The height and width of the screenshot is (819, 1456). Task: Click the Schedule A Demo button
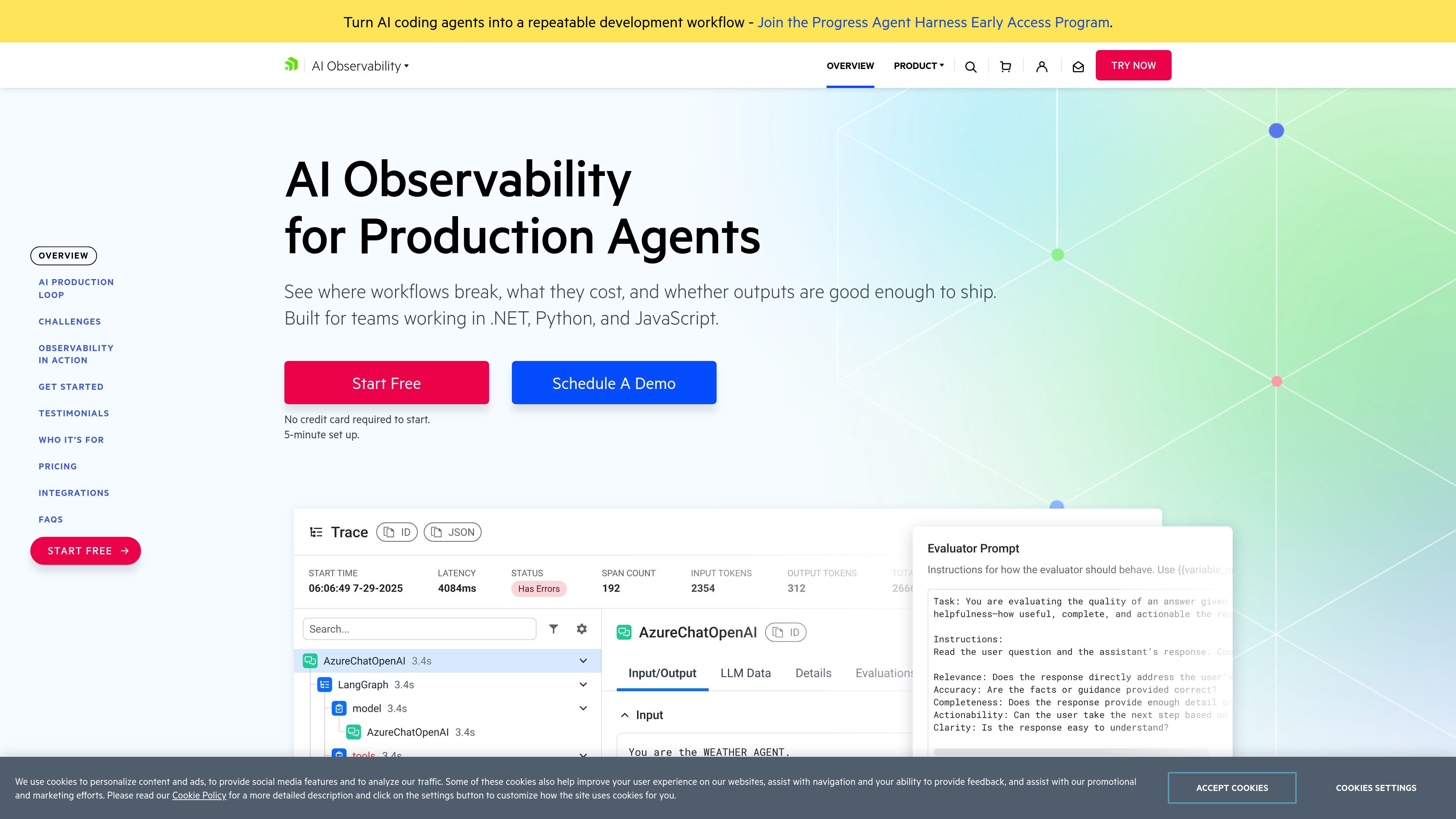coord(614,383)
